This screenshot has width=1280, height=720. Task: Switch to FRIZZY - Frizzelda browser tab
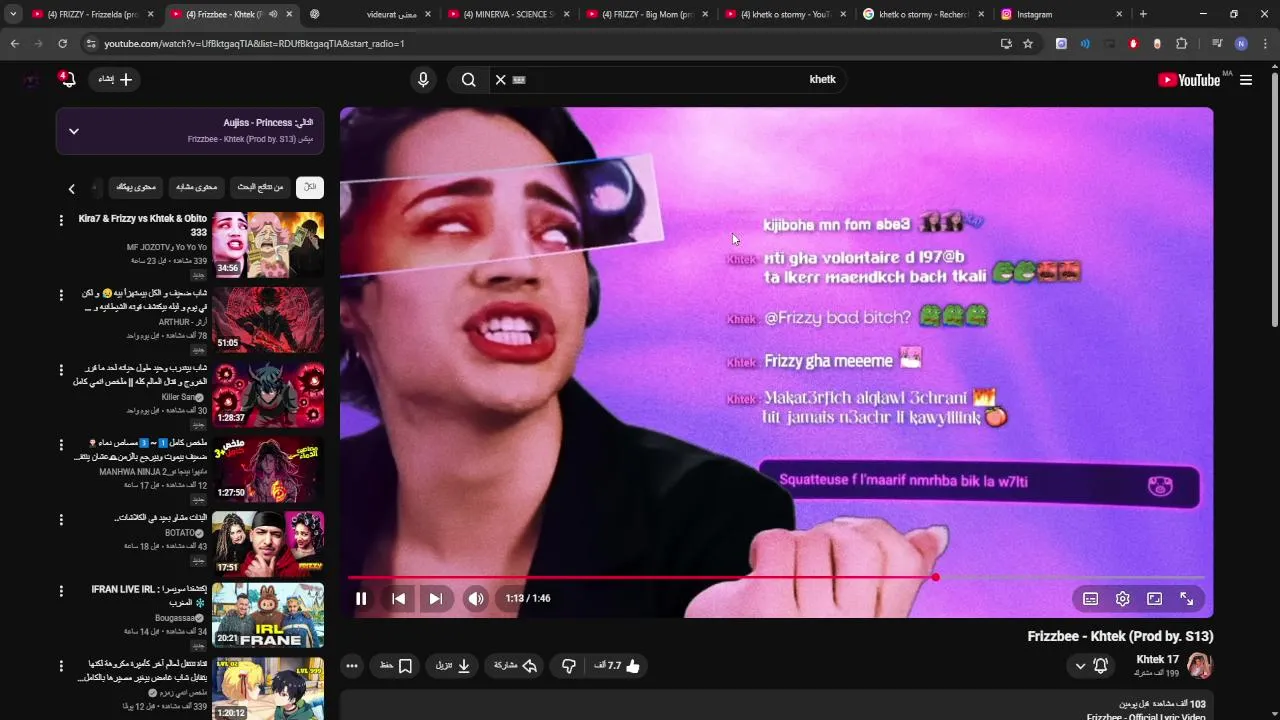coord(92,14)
